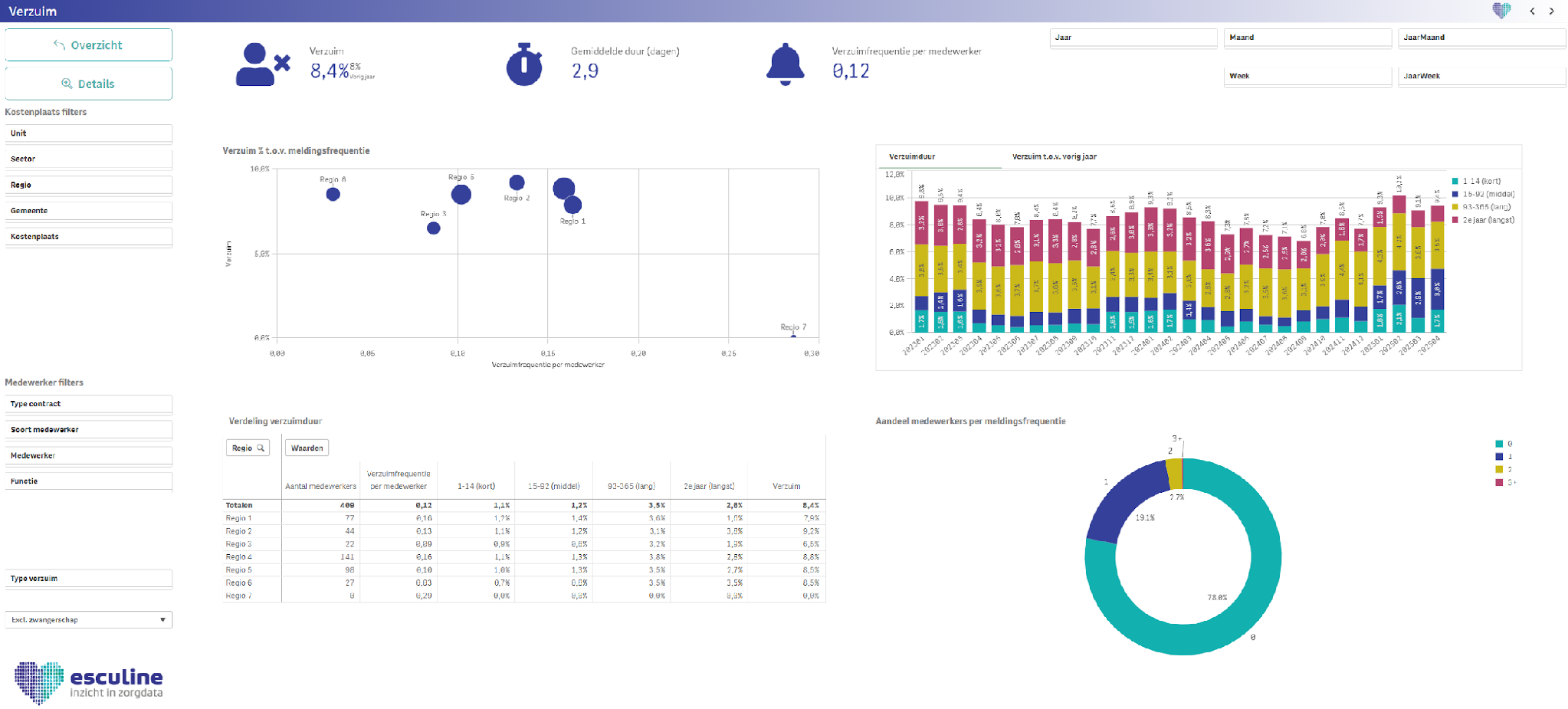The width and height of the screenshot is (1568, 709).
Task: Go to the previous sheet arrow
Action: [x=1532, y=11]
